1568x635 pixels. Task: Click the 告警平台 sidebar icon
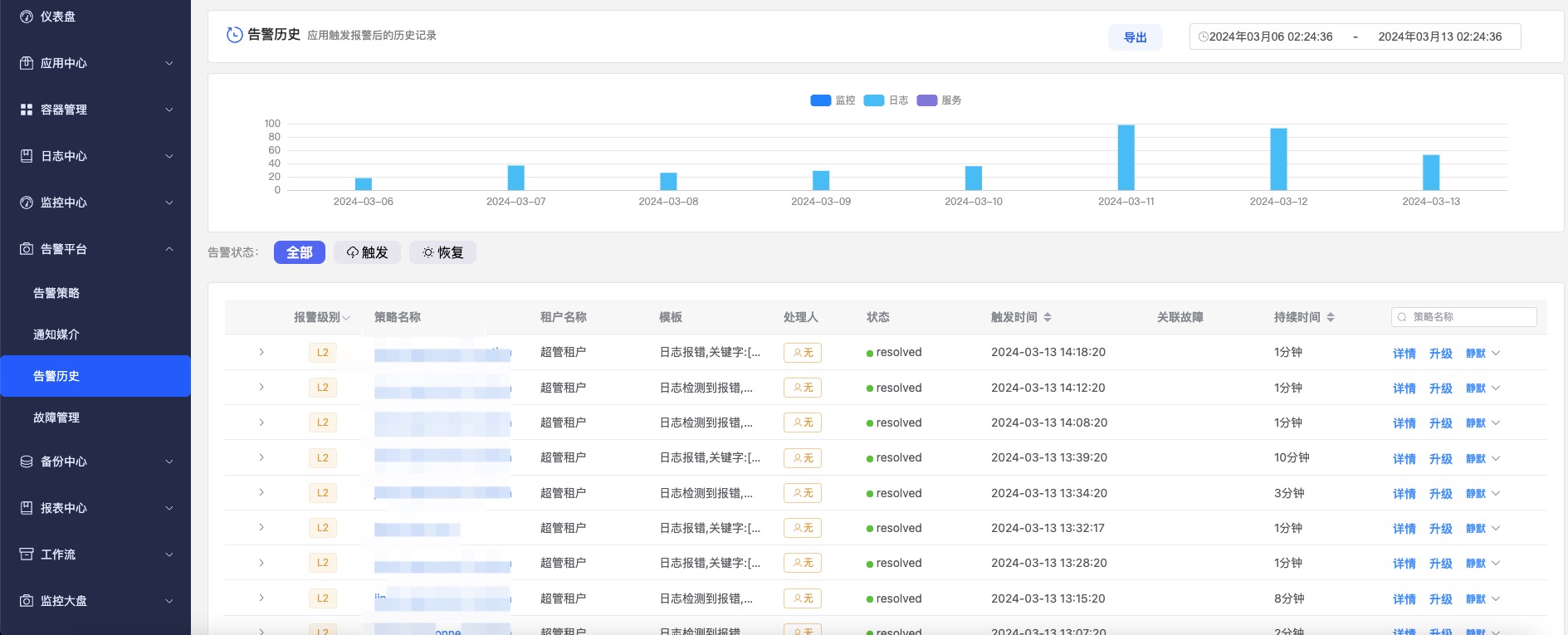pos(27,249)
